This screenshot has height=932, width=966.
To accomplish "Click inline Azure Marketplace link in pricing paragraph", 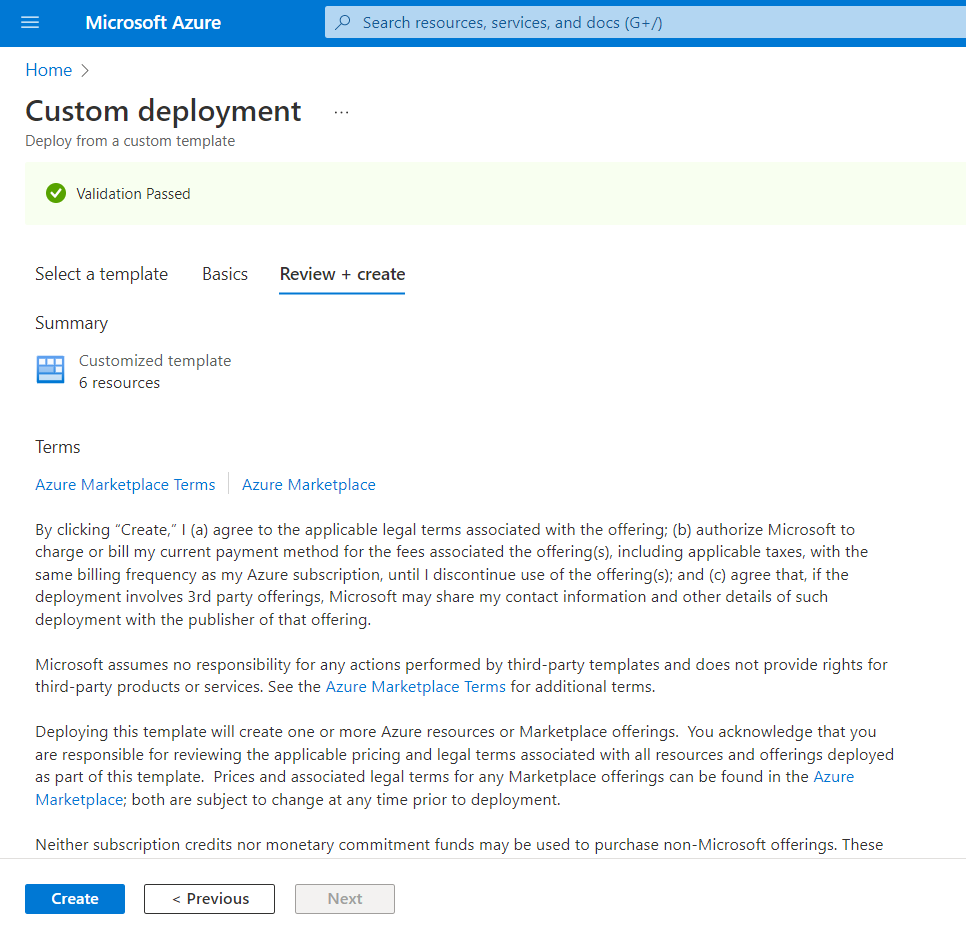I will pos(833,776).
